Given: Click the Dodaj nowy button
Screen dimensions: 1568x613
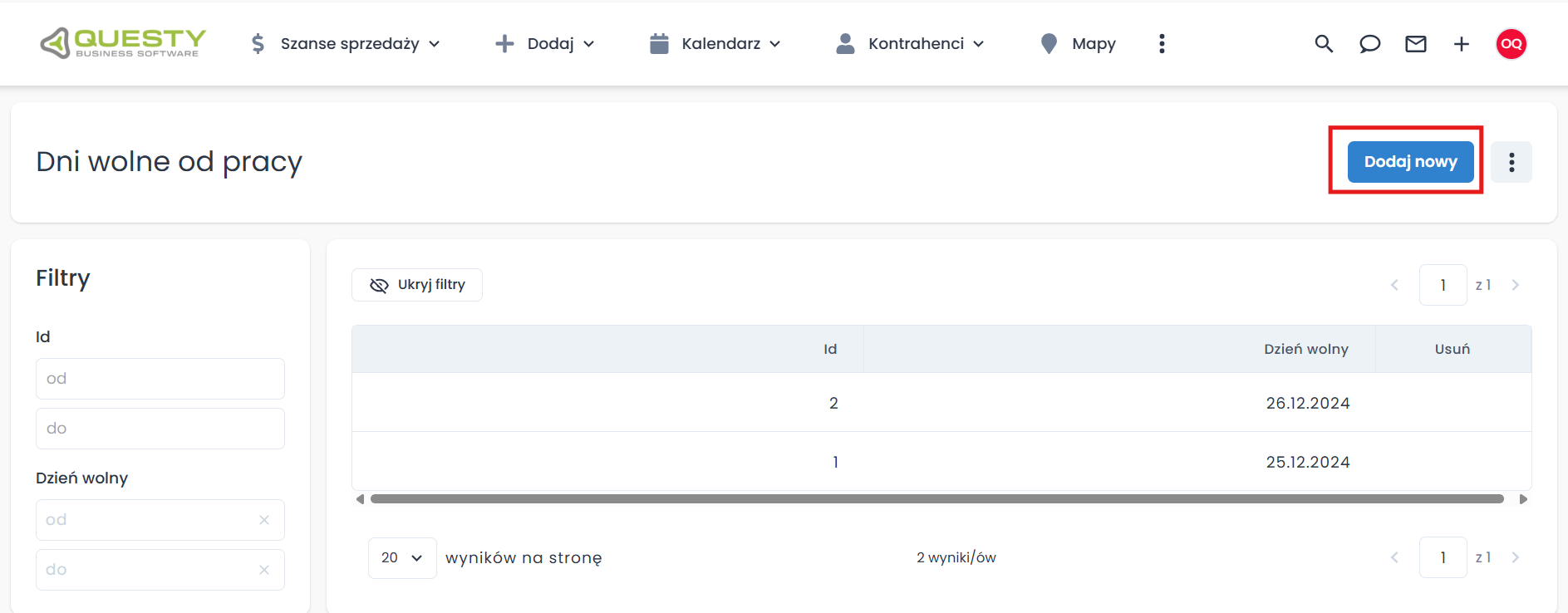Looking at the screenshot, I should coord(1410,162).
